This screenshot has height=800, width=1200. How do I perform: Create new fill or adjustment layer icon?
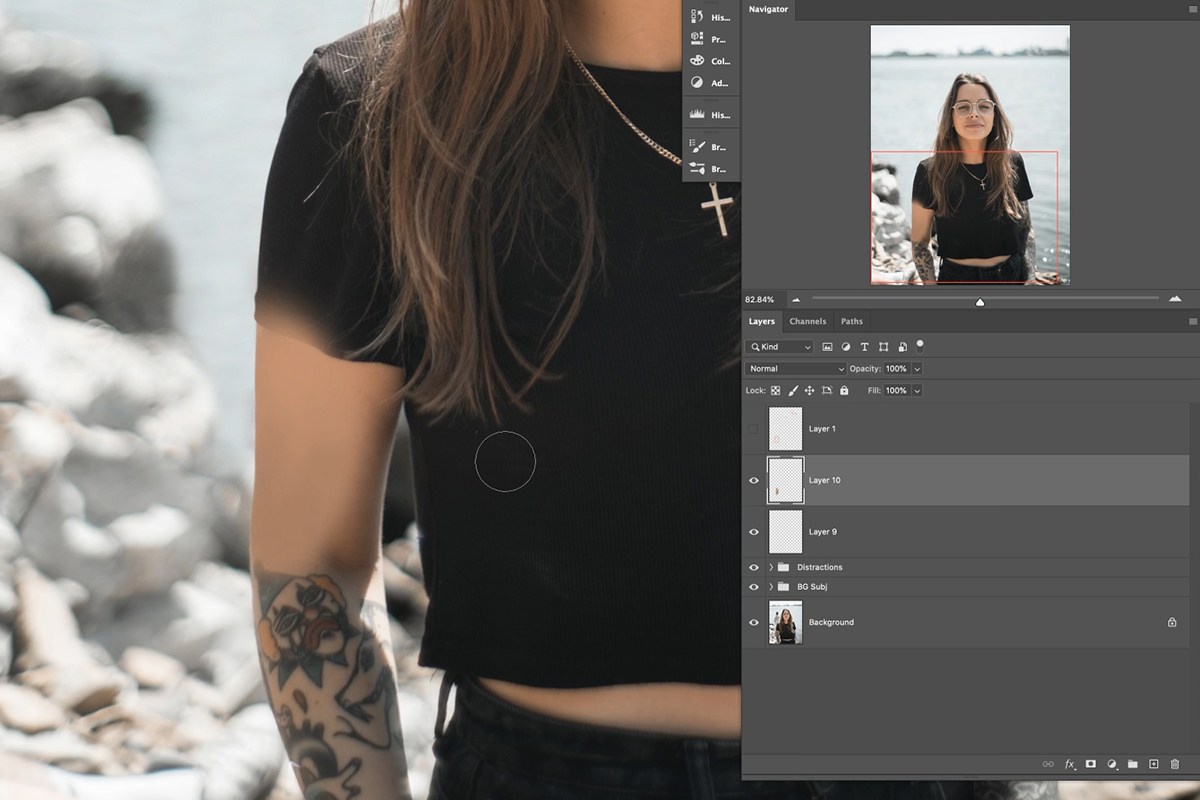tap(1111, 764)
